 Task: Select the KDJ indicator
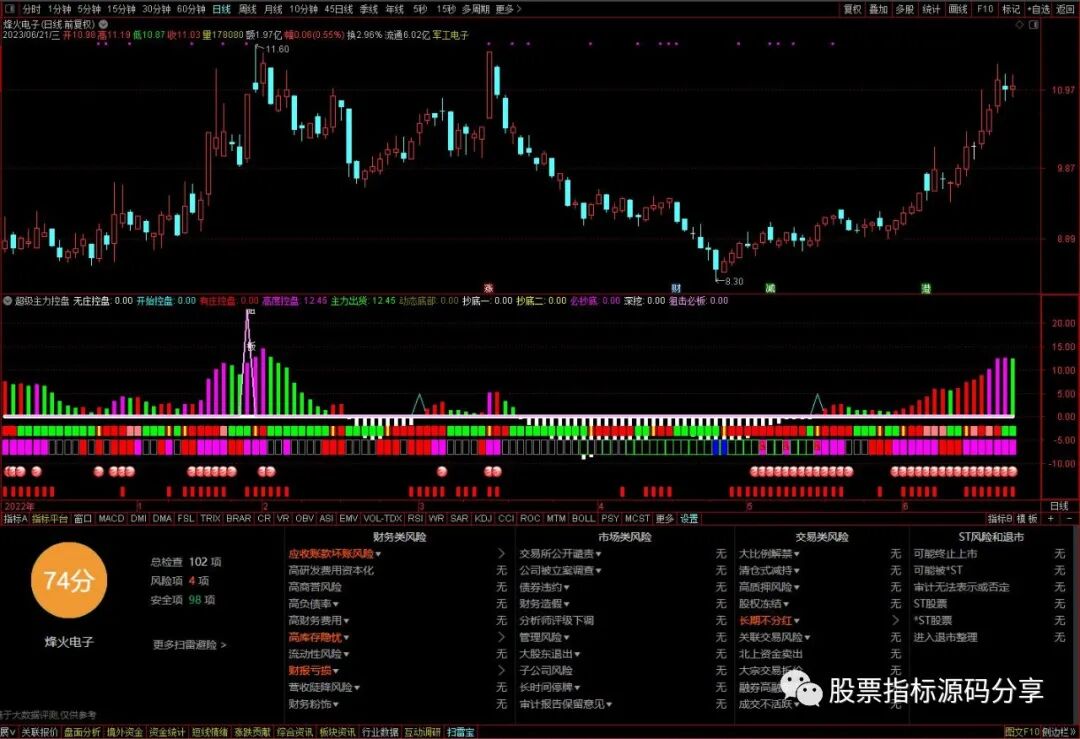[483, 518]
